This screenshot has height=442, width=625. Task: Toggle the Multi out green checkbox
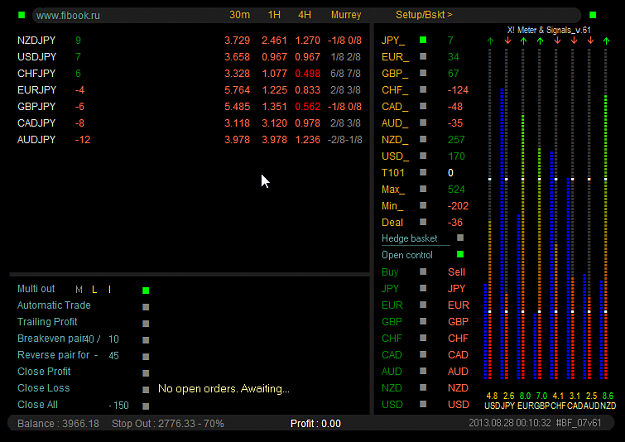pos(146,290)
